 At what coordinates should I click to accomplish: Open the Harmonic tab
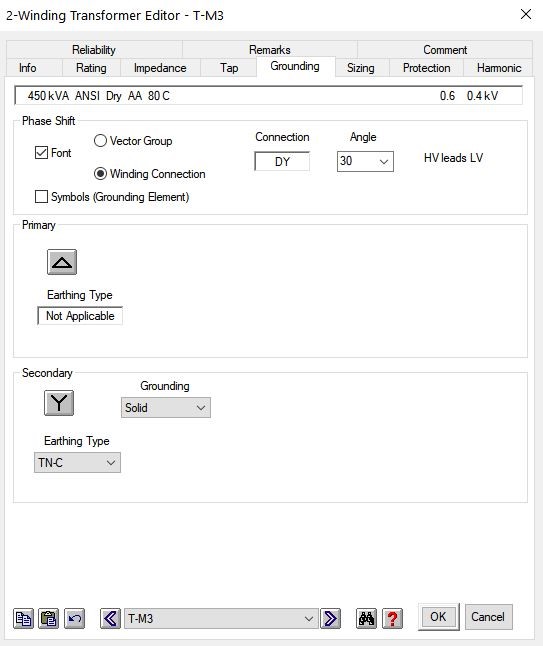499,68
